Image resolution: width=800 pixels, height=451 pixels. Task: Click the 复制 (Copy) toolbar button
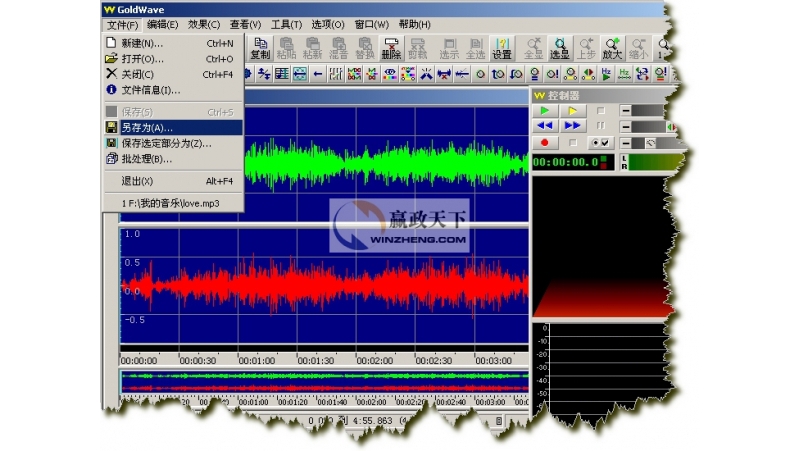pyautogui.click(x=260, y=48)
